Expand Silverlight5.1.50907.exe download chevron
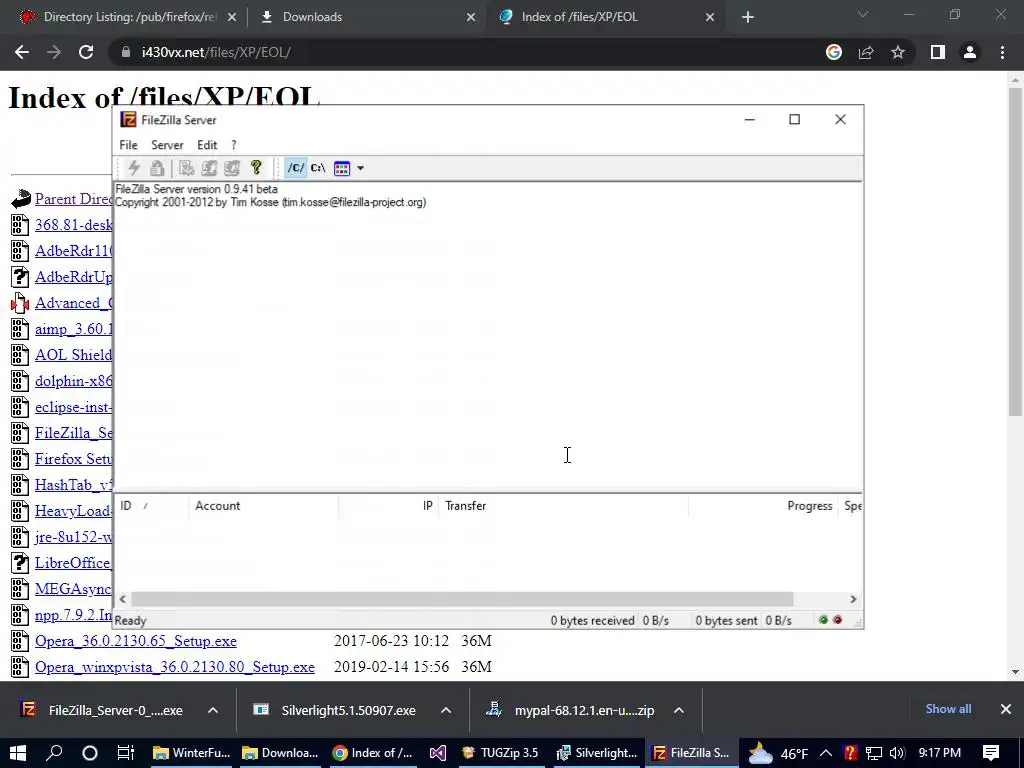The width and height of the screenshot is (1024, 768). pyautogui.click(x=446, y=711)
